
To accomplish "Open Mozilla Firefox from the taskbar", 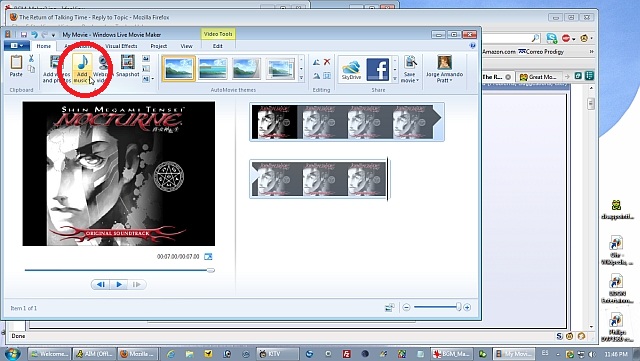I will tap(138, 354).
